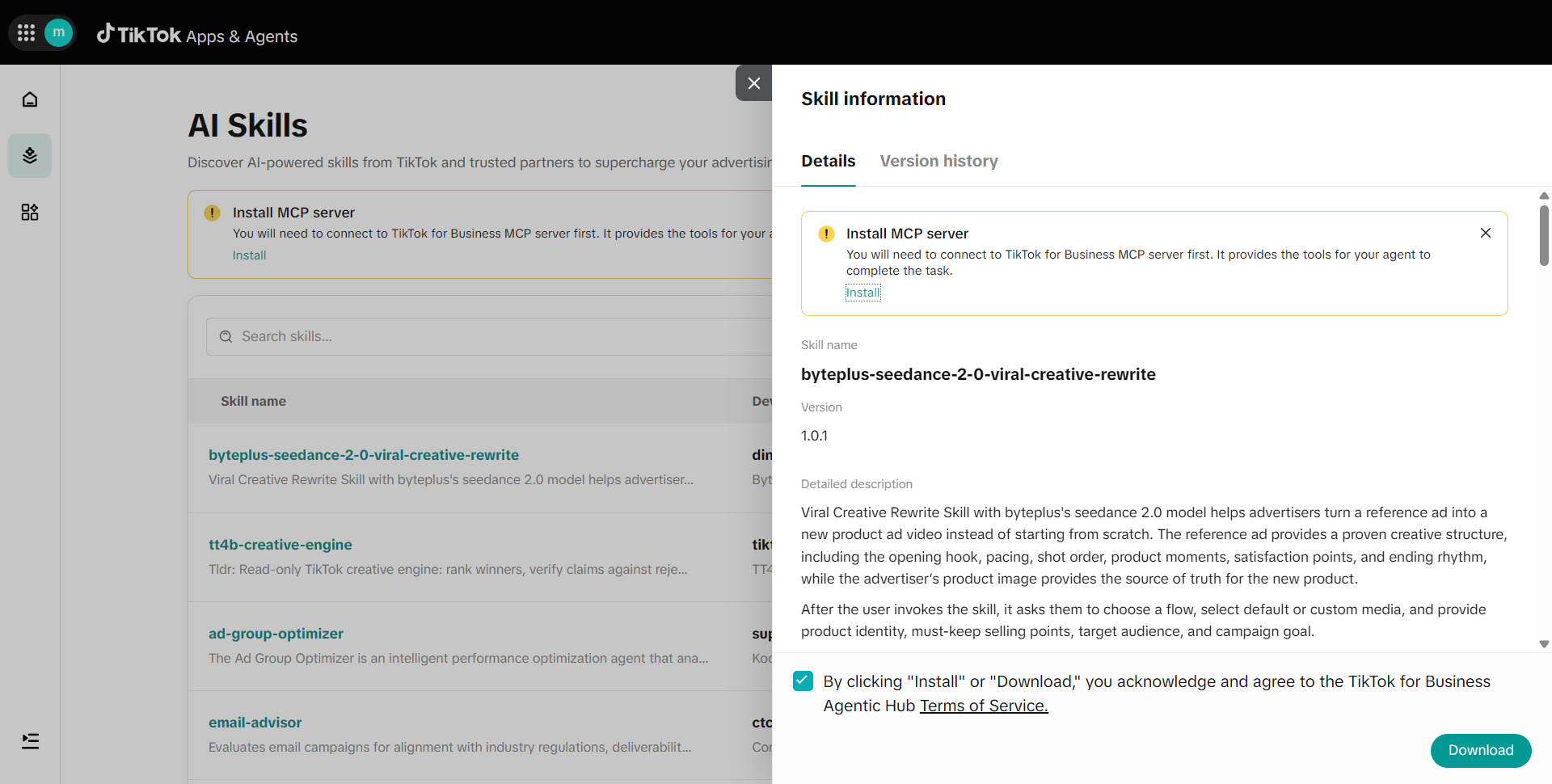
Task: Open the email-advisor skill
Action: pos(255,723)
